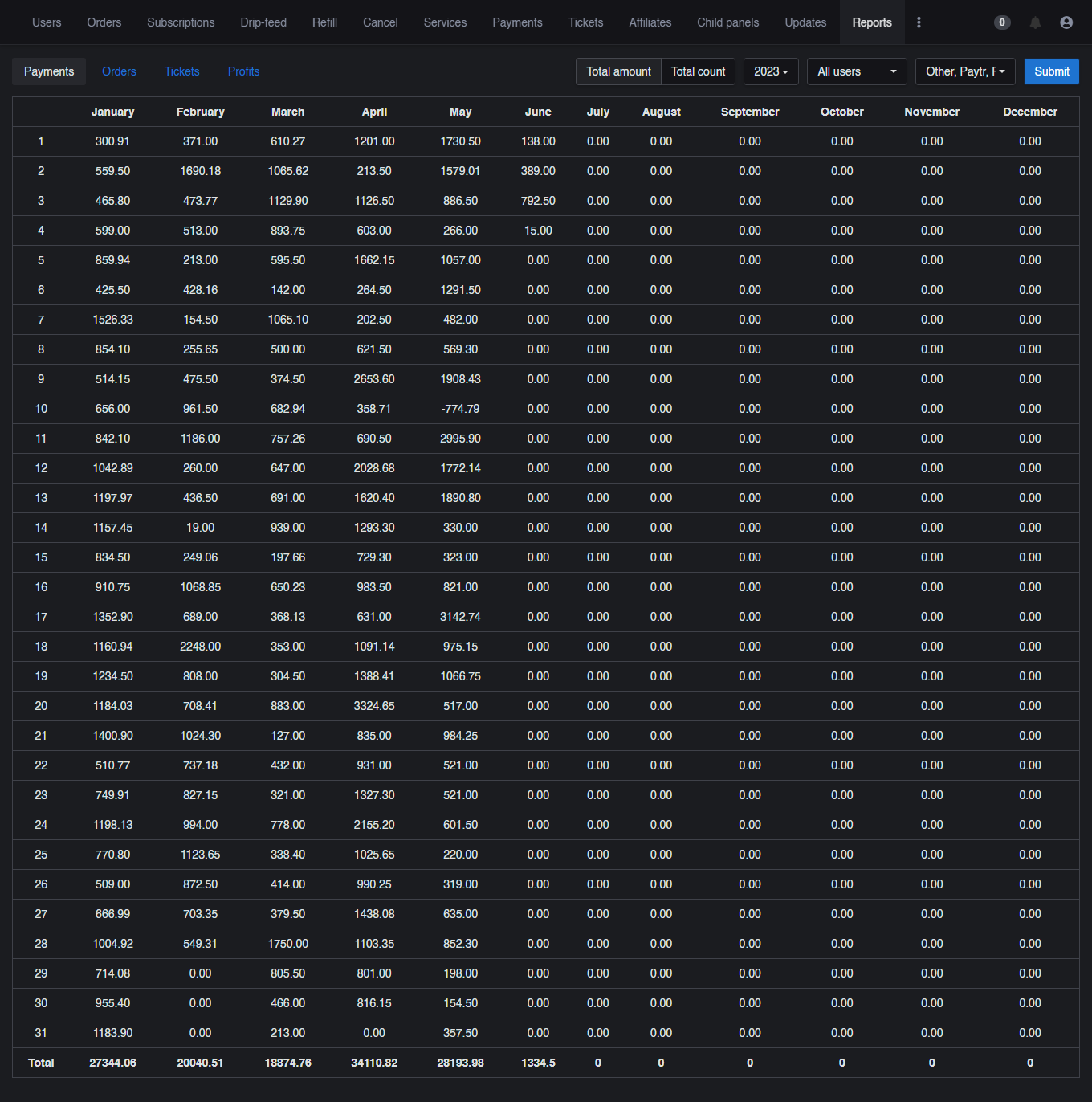Switch to Total count view
The width and height of the screenshot is (1092, 1102).
pos(698,71)
